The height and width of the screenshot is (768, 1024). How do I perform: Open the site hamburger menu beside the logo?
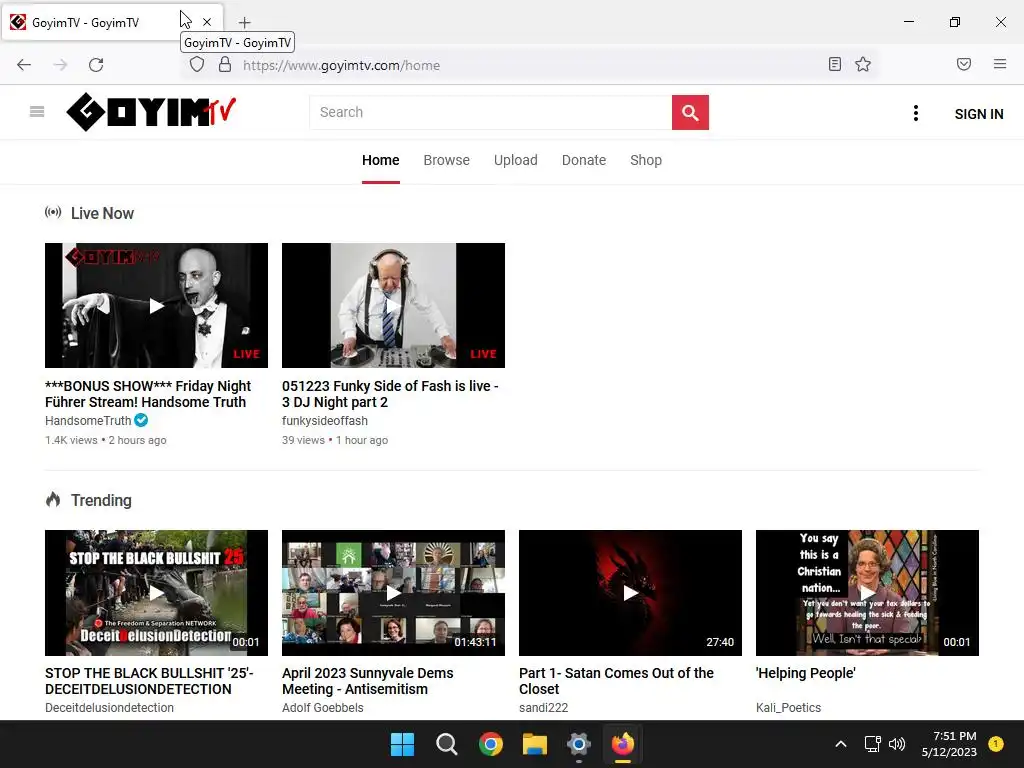(x=37, y=112)
